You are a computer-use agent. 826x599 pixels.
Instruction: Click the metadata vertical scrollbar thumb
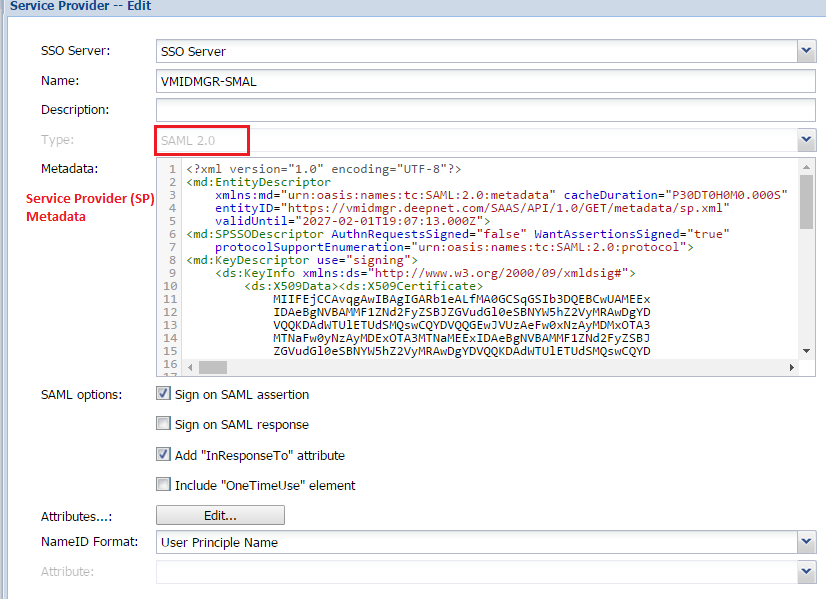point(806,200)
